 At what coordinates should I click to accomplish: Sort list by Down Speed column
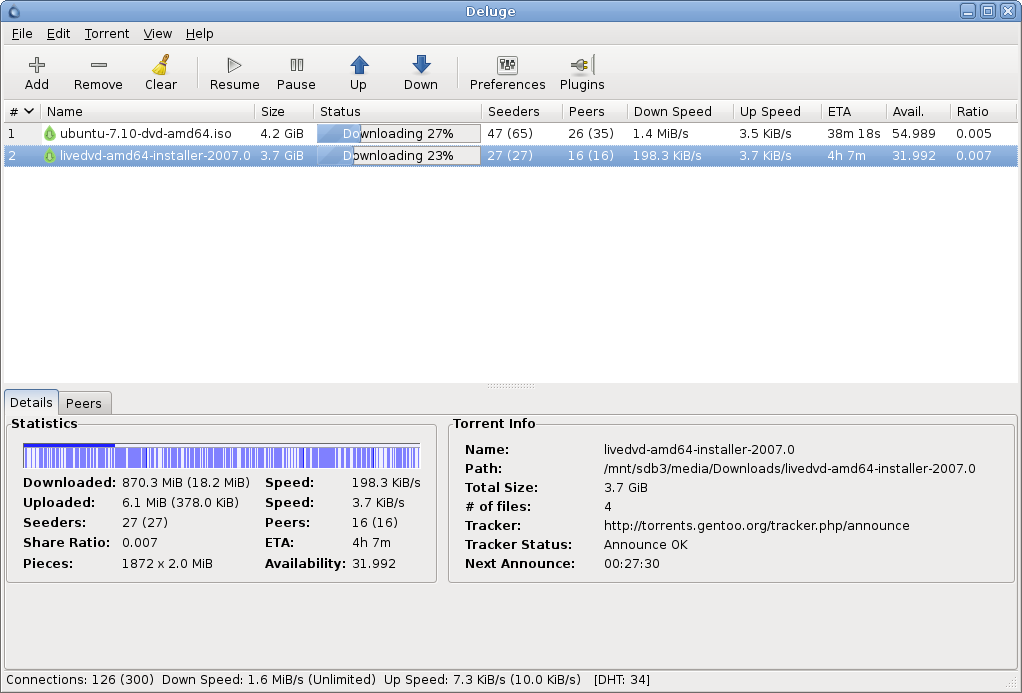[x=672, y=112]
